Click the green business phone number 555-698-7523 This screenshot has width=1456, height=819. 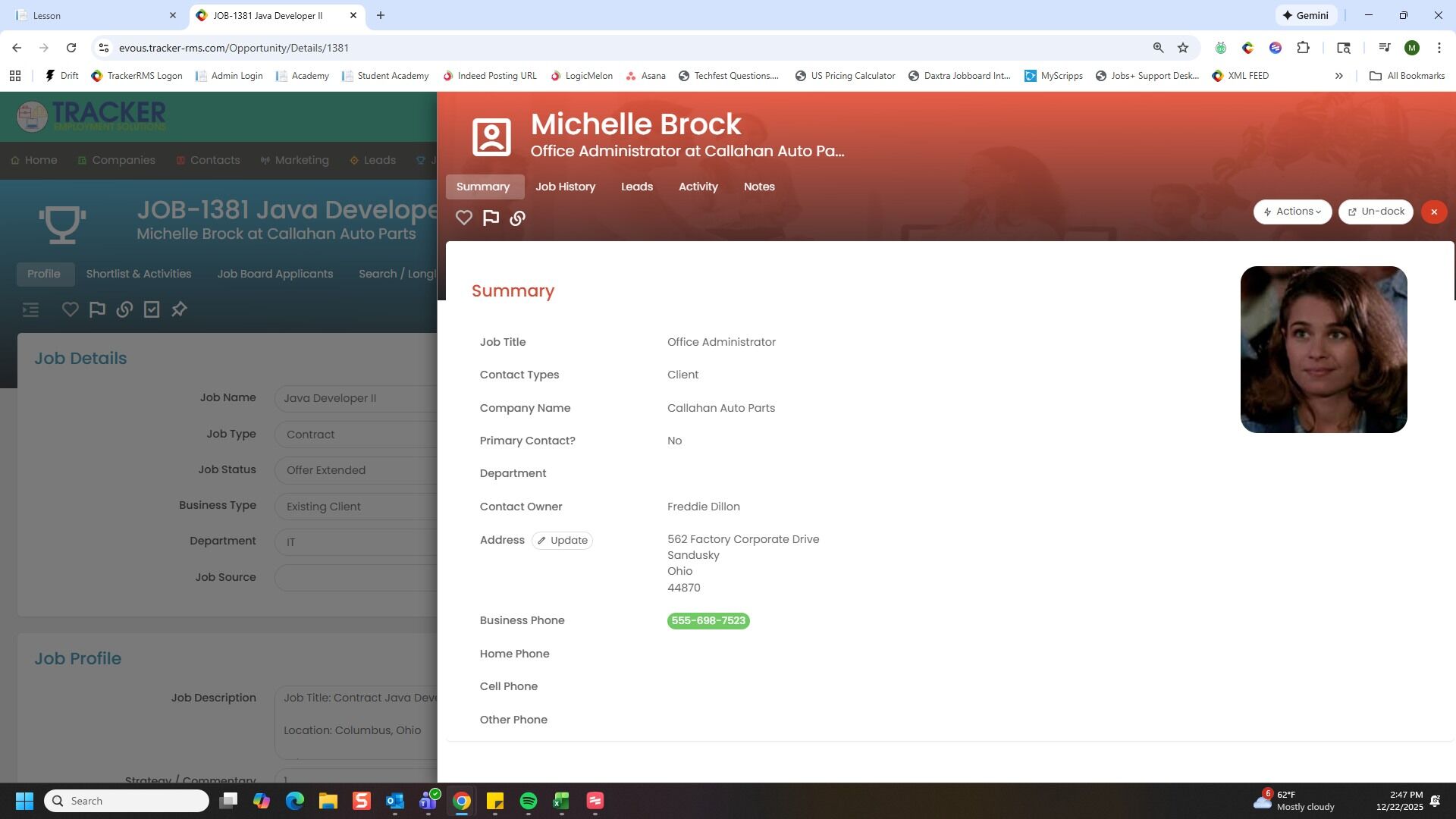[708, 621]
